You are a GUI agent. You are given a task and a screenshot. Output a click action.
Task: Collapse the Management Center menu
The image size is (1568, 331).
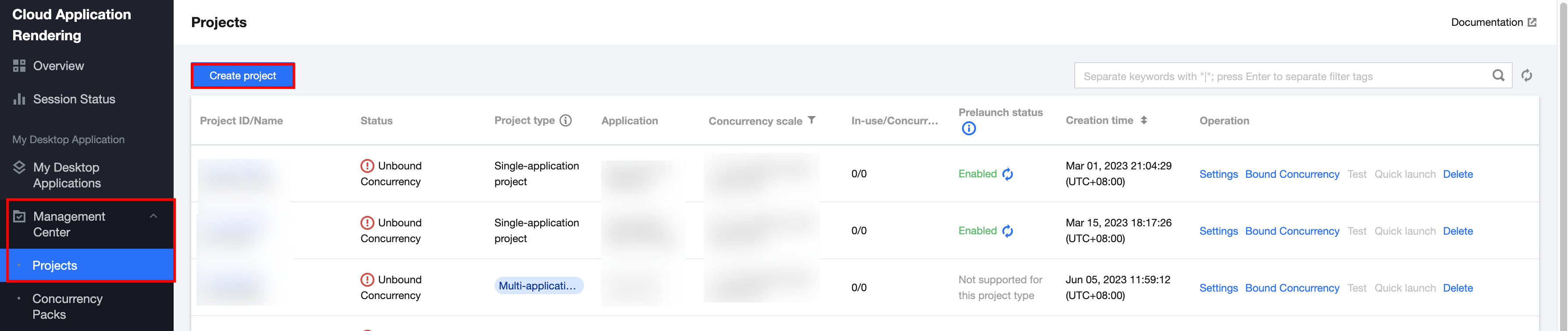pyautogui.click(x=153, y=216)
